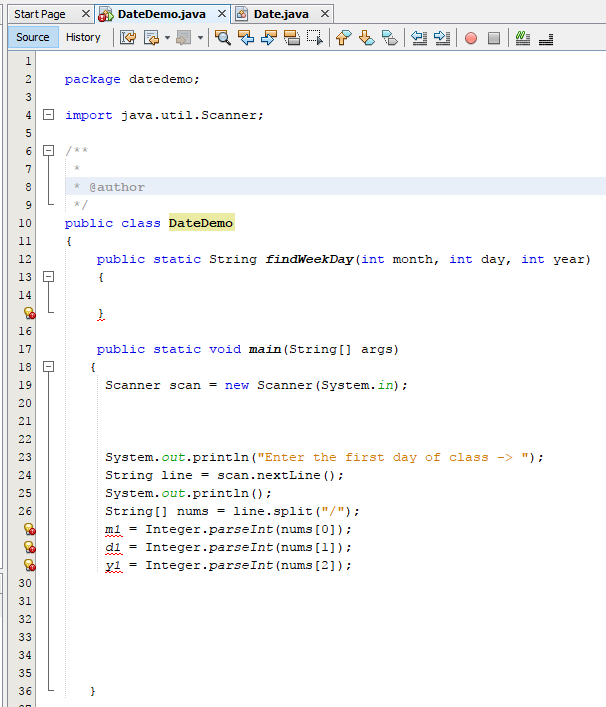Click "new Scanner(System.in);" on line 19

[316, 385]
